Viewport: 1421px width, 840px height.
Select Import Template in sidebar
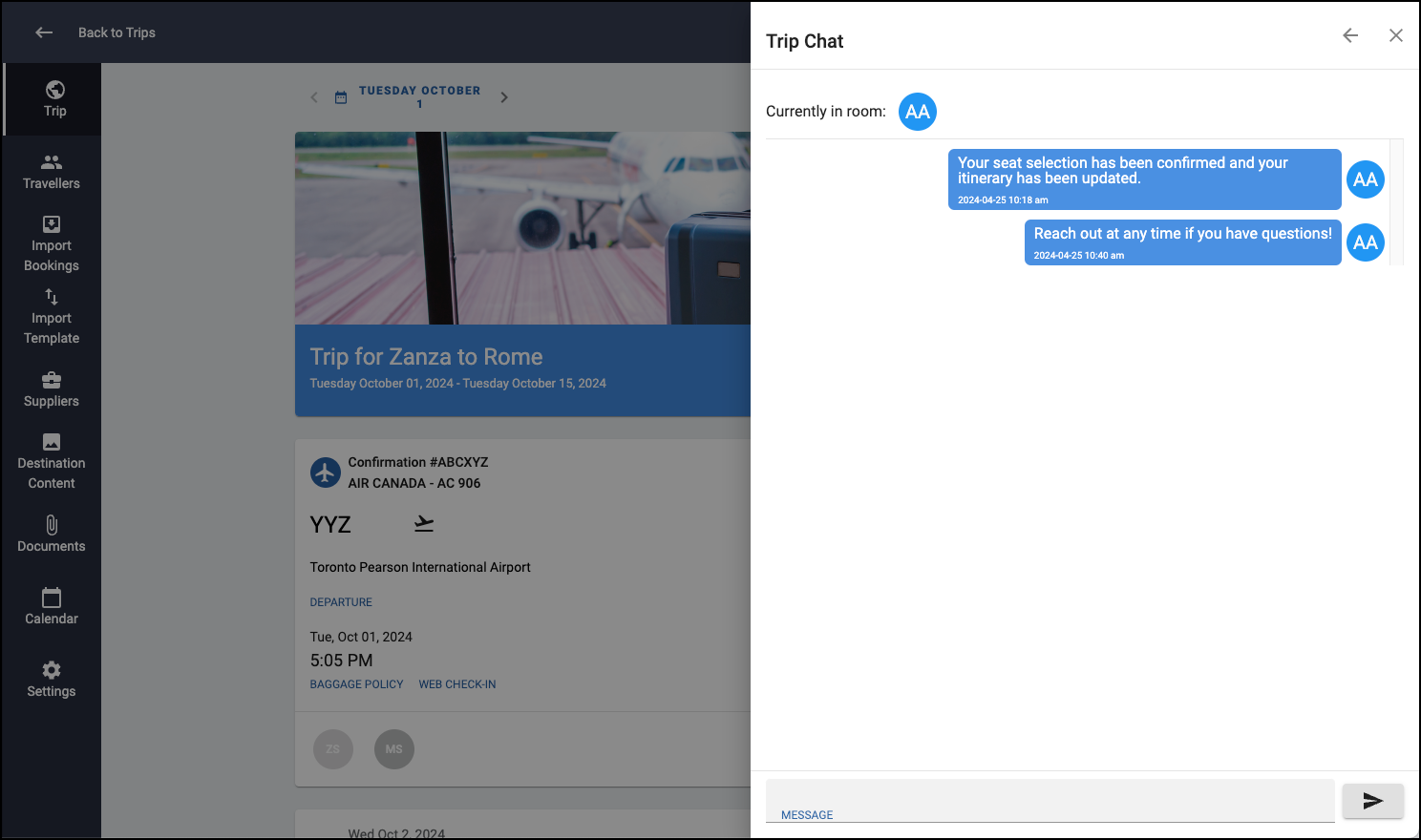52,317
